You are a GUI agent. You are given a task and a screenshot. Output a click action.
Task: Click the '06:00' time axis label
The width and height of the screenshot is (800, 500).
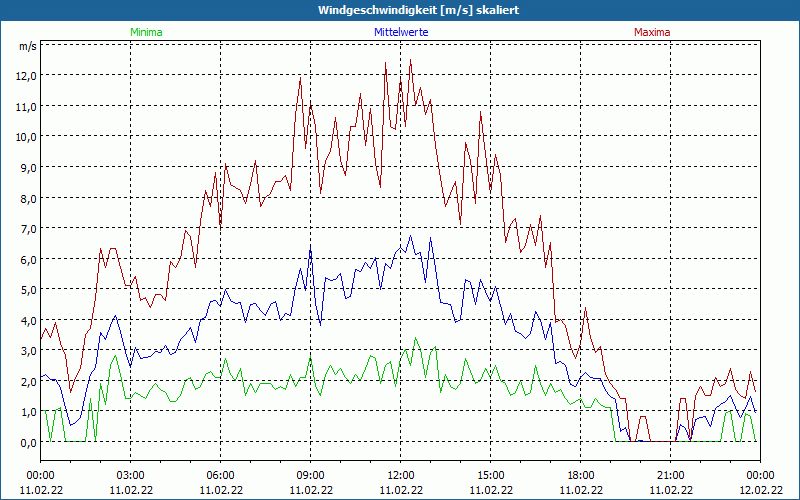click(x=220, y=476)
